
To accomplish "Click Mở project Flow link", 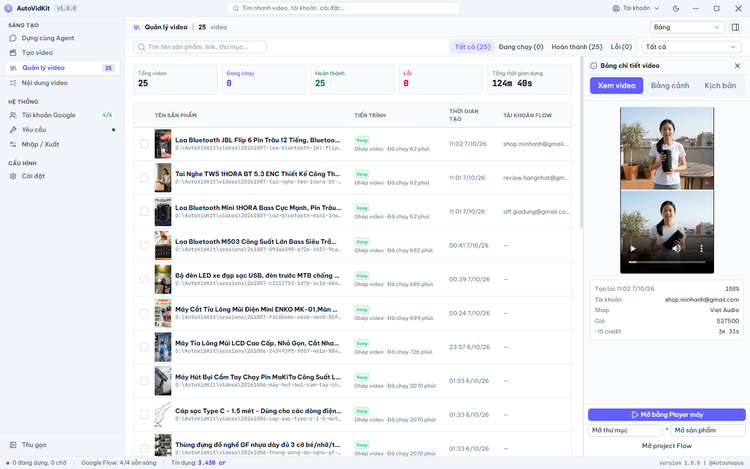I will (666, 446).
